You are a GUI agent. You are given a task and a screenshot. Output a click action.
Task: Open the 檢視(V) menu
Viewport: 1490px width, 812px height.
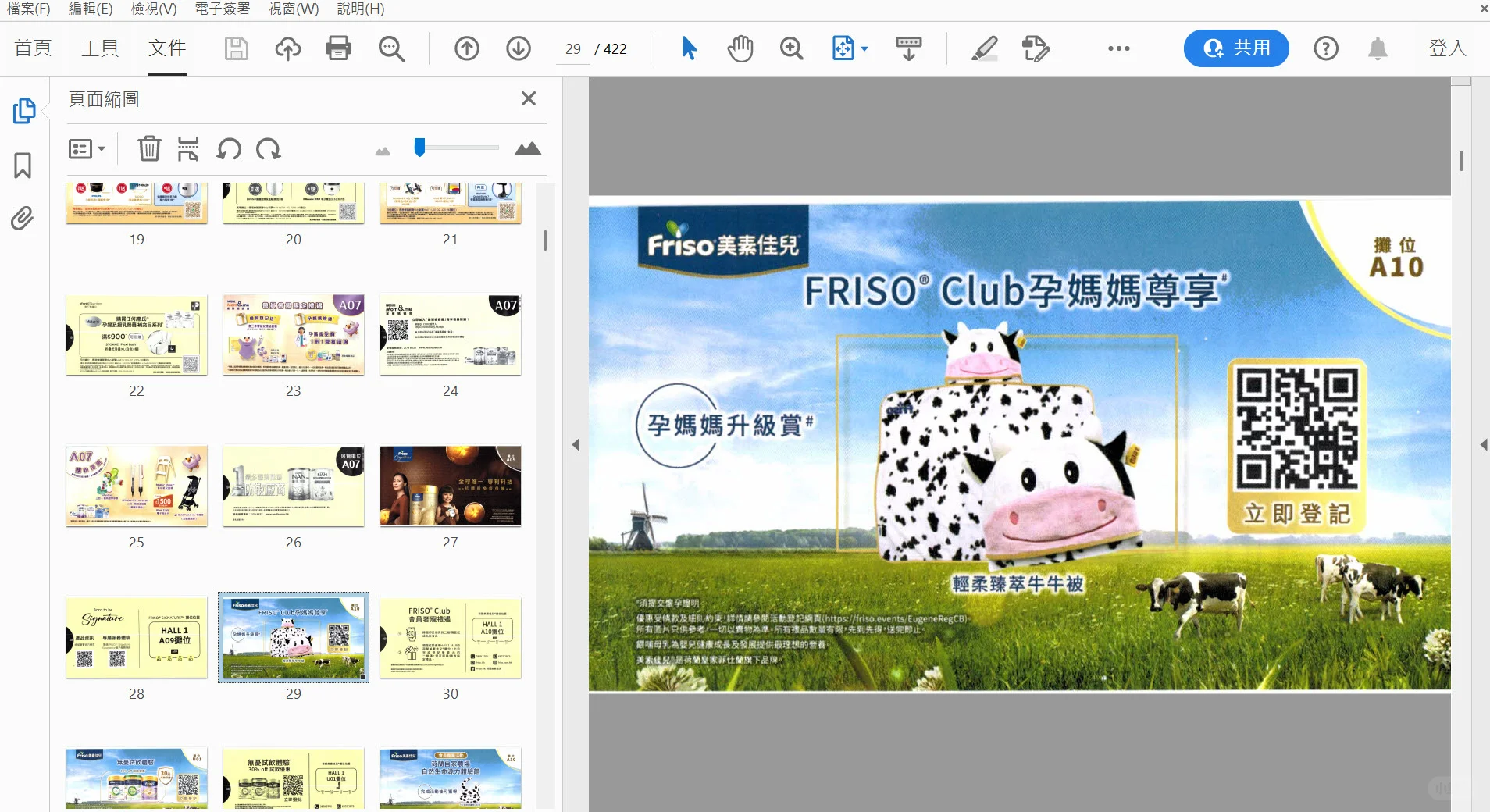coord(154,9)
